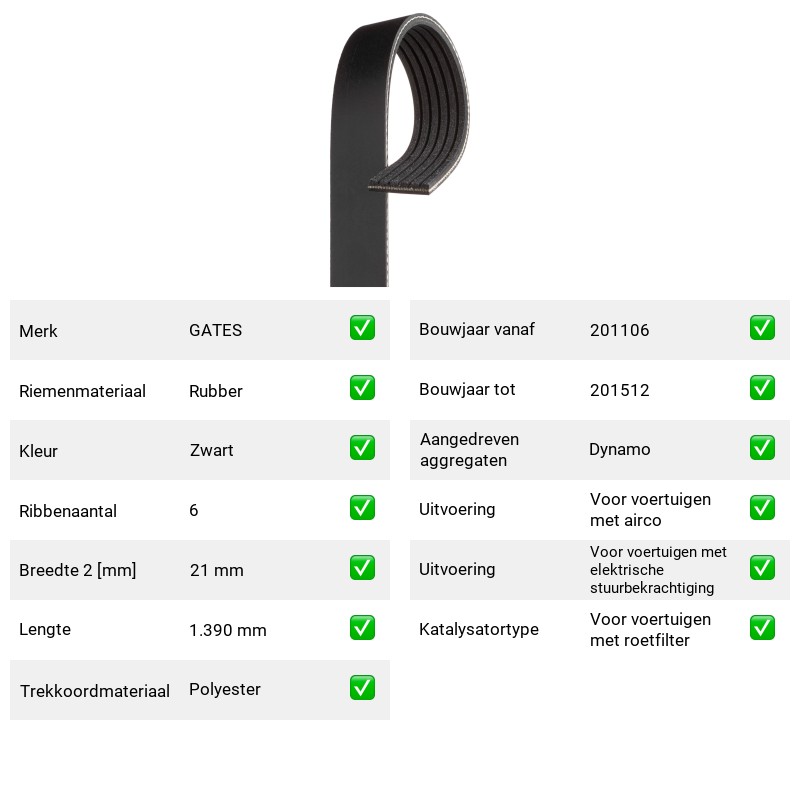The width and height of the screenshot is (800, 800).
Task: Select the Merk row label
Action: point(38,331)
